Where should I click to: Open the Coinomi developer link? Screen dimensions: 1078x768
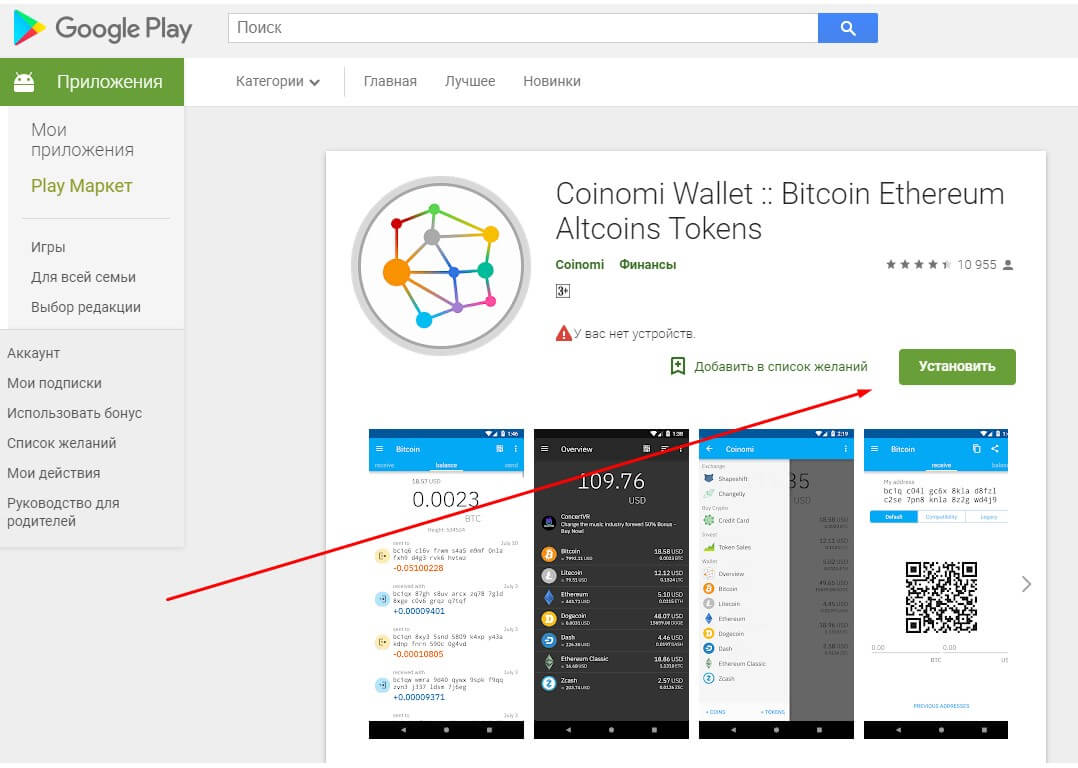(580, 265)
